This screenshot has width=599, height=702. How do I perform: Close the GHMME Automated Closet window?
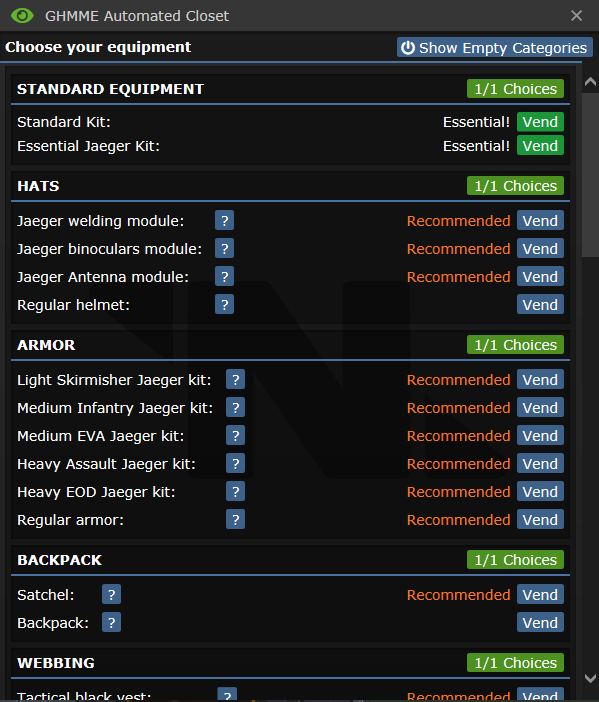tap(577, 16)
